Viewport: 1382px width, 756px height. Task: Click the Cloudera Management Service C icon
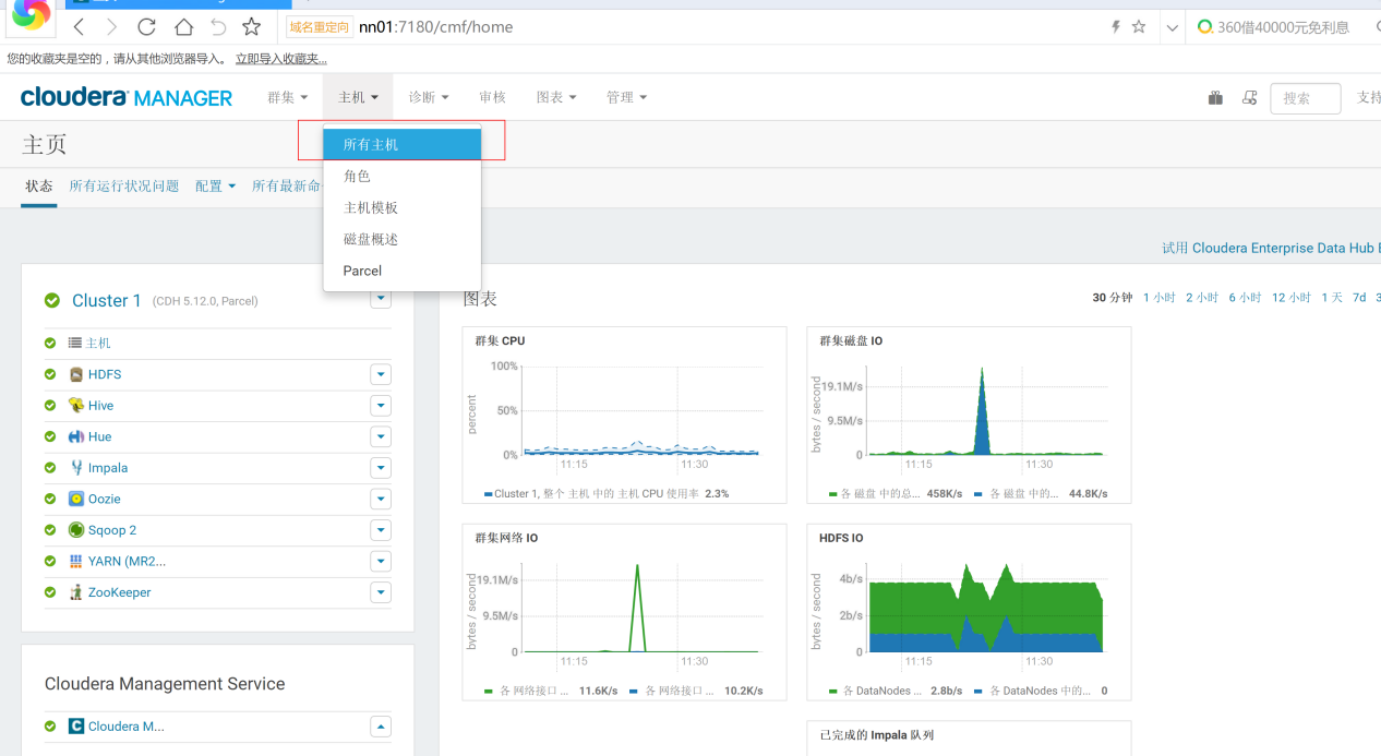click(76, 726)
